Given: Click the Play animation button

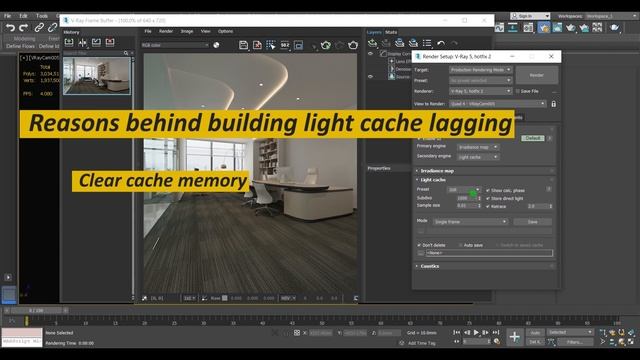Looking at the screenshot, I should pyautogui.click(x=476, y=333).
